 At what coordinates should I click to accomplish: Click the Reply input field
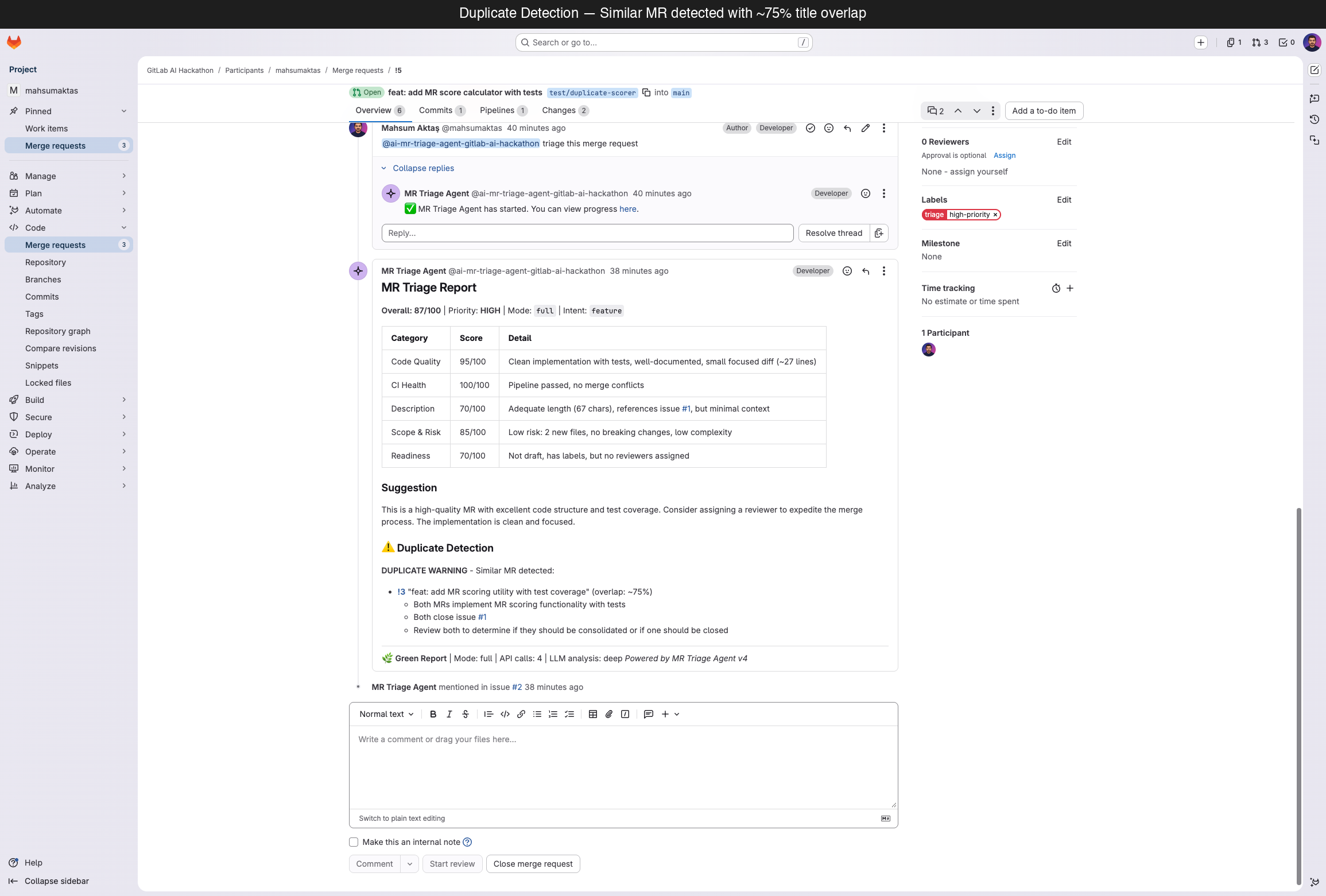[587, 233]
